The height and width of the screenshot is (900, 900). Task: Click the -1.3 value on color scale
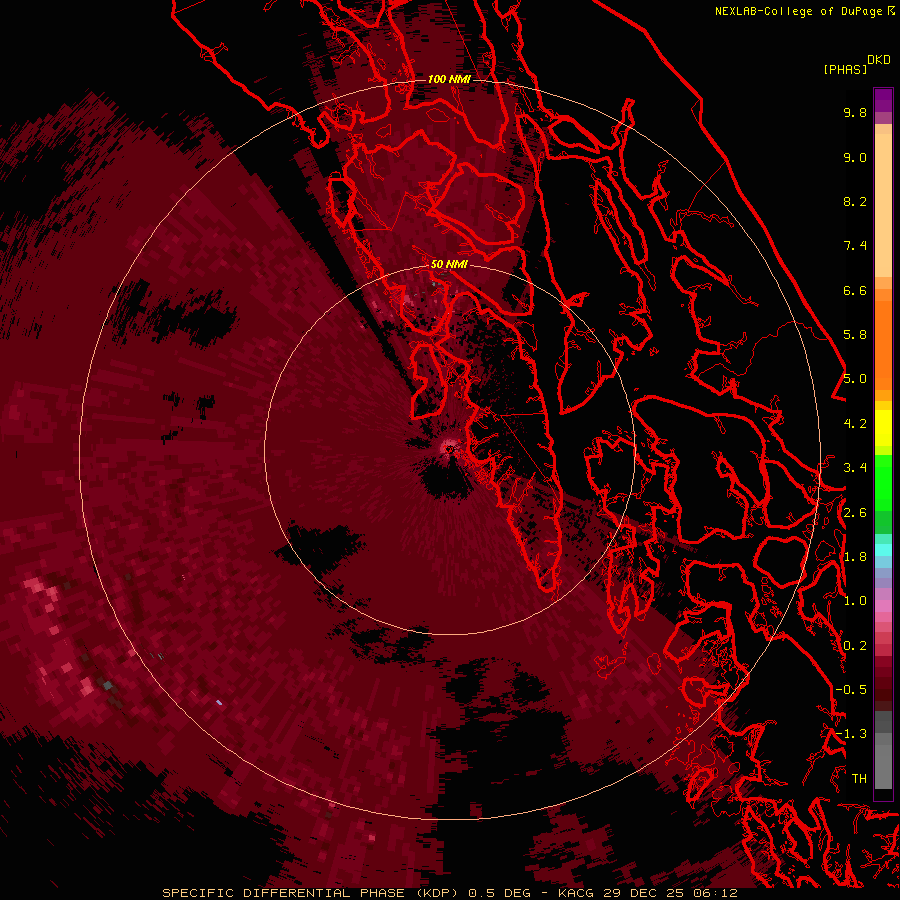click(x=851, y=734)
